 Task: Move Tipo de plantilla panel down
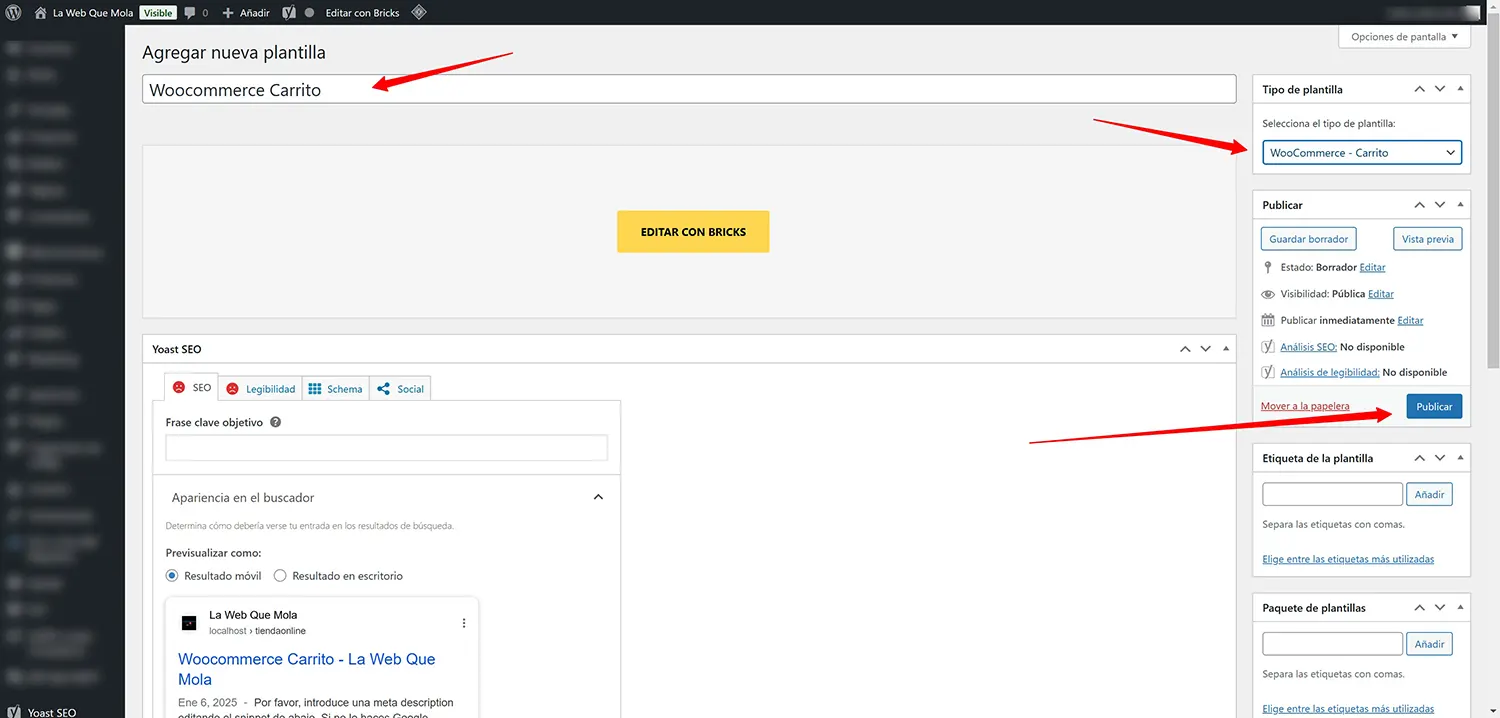click(1440, 89)
